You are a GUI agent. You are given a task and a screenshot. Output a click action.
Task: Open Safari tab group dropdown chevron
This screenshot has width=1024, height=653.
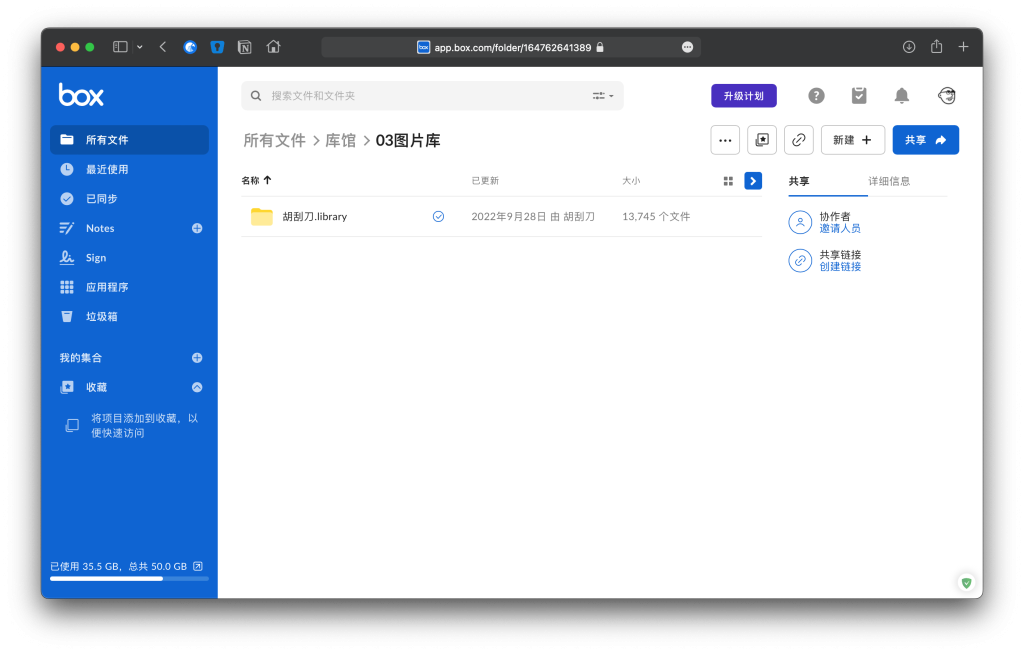140,47
